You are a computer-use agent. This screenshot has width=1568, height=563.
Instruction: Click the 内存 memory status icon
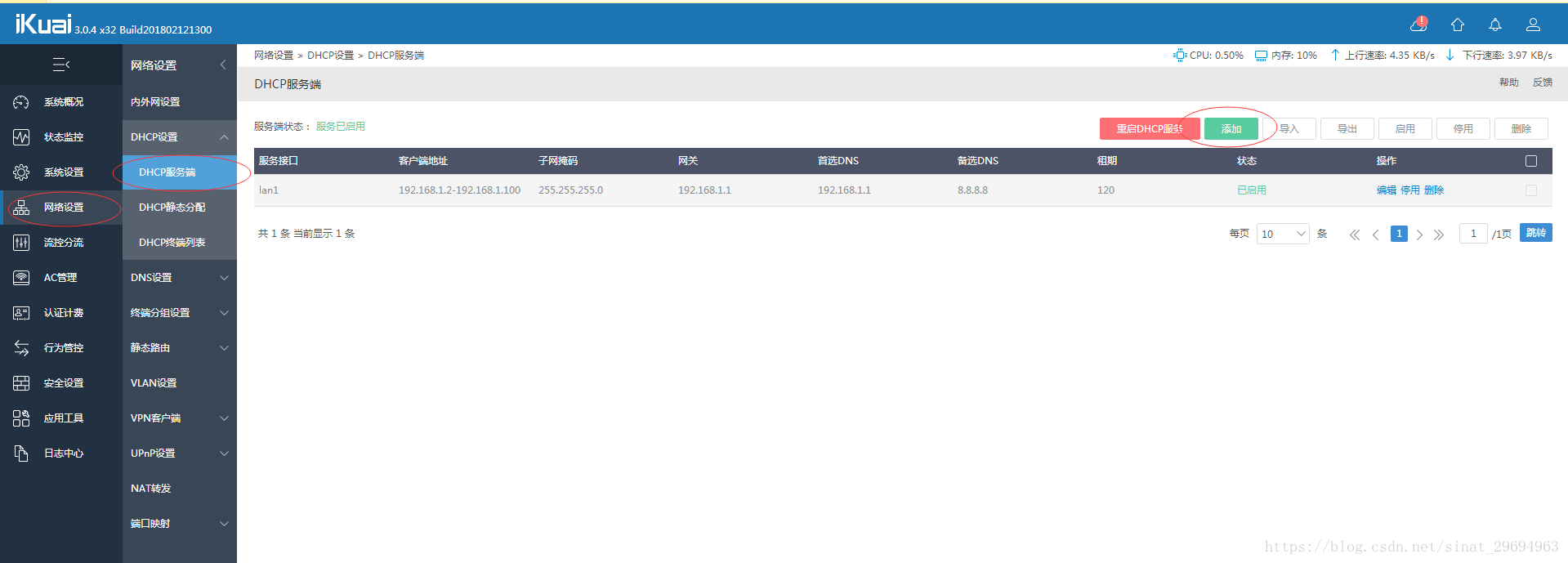(1261, 56)
